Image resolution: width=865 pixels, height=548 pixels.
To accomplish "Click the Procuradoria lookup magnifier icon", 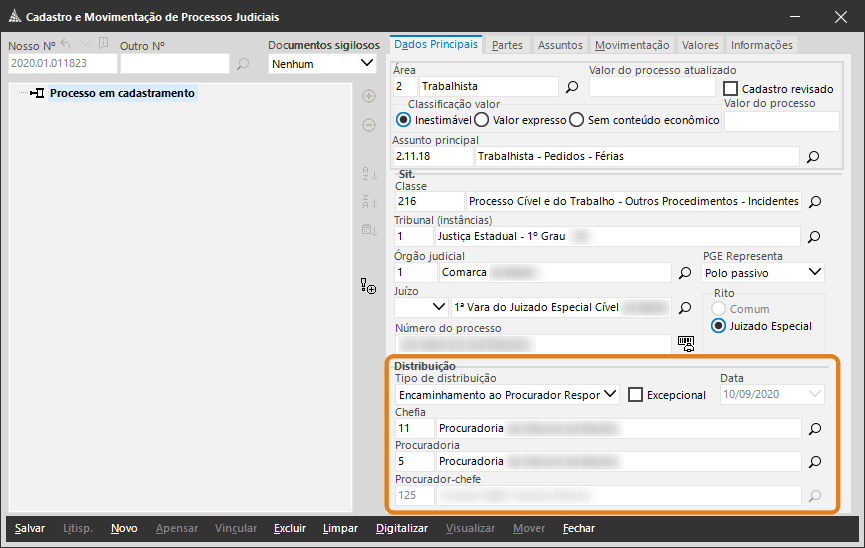I will (813, 462).
